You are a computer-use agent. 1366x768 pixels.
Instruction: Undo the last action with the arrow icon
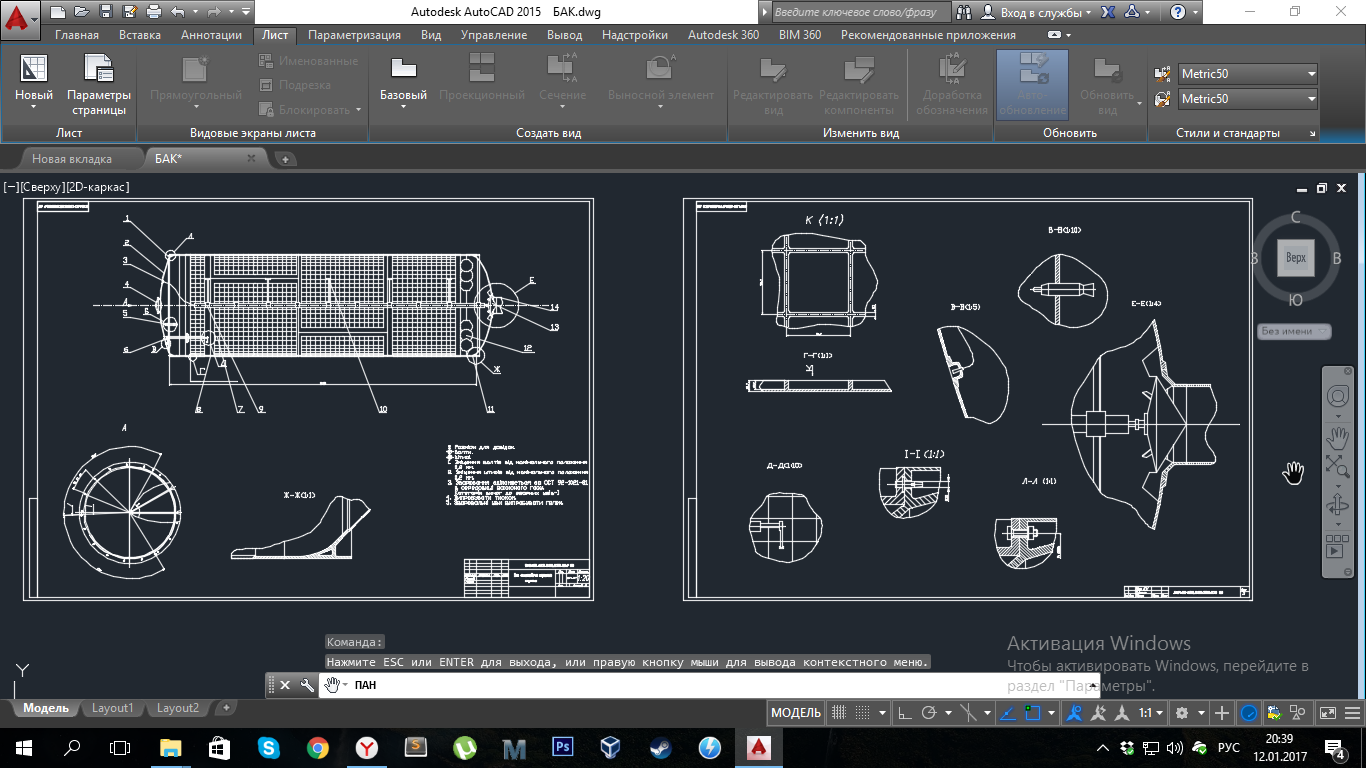click(177, 12)
